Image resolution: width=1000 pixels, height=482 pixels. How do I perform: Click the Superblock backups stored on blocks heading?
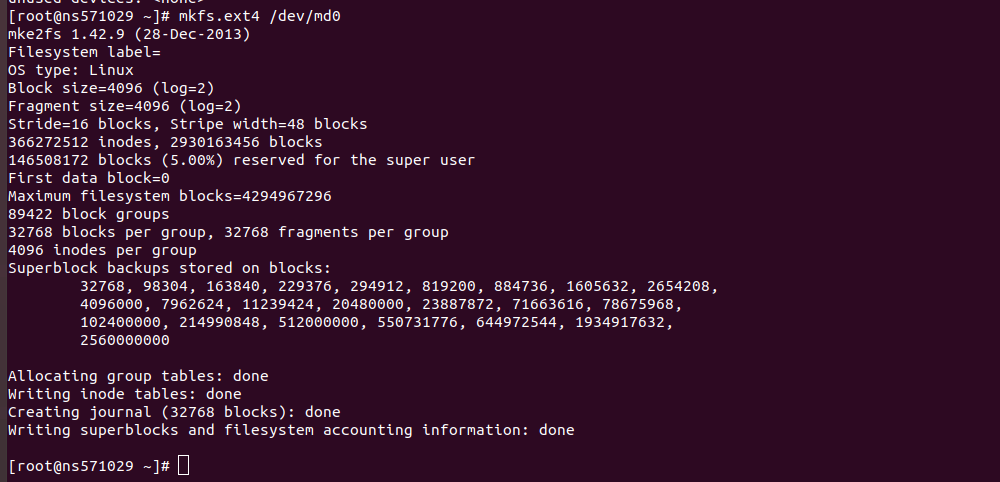point(170,268)
